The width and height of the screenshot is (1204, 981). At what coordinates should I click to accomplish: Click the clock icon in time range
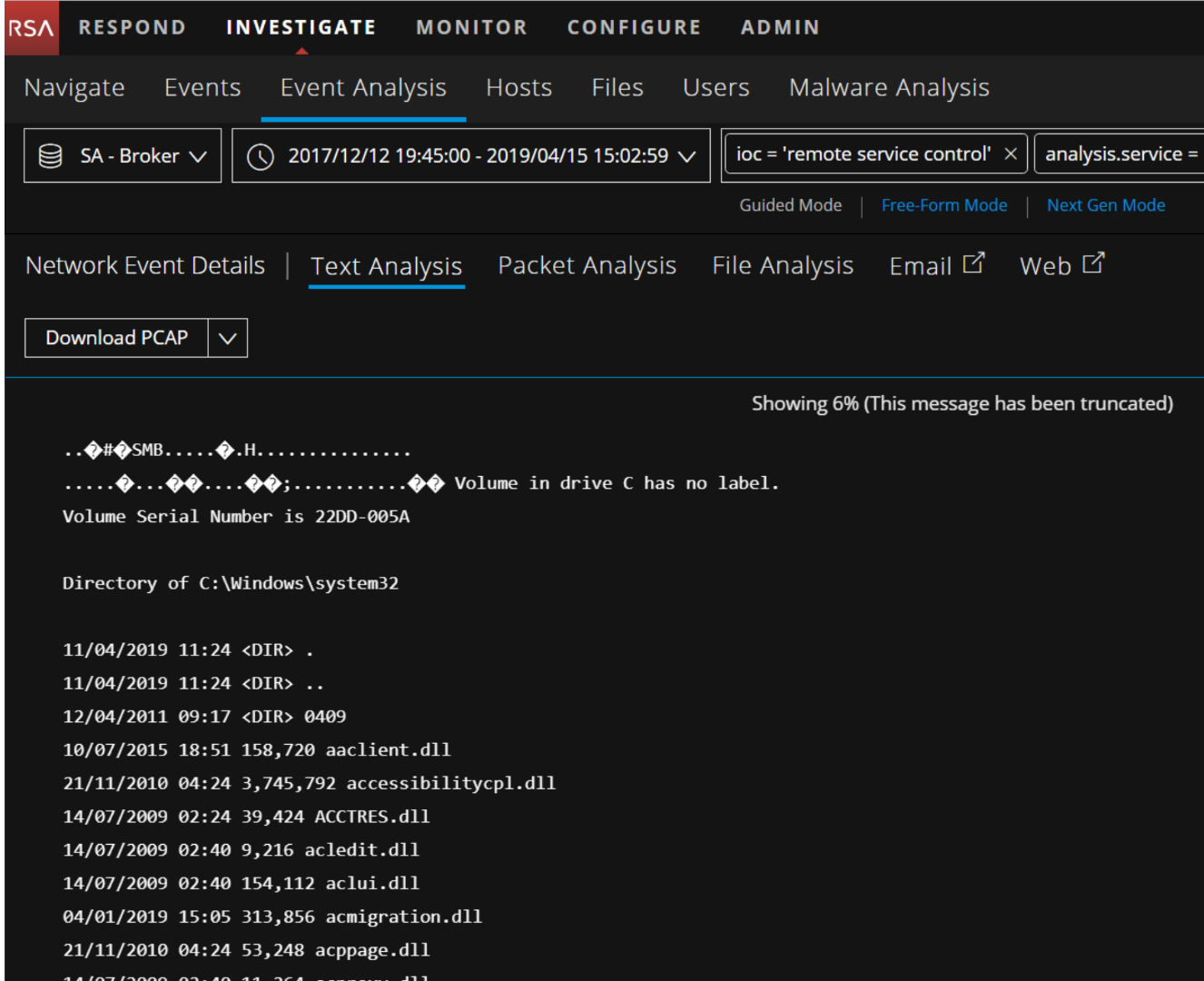[261, 156]
